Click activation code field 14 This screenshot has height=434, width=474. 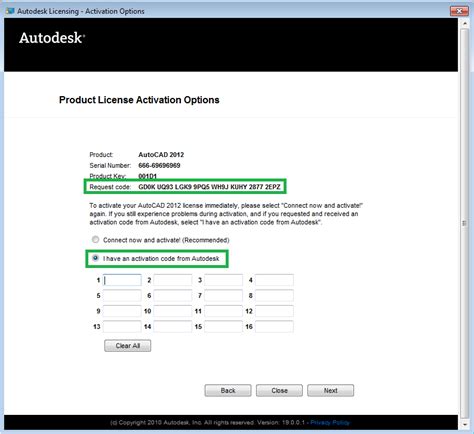point(173,327)
